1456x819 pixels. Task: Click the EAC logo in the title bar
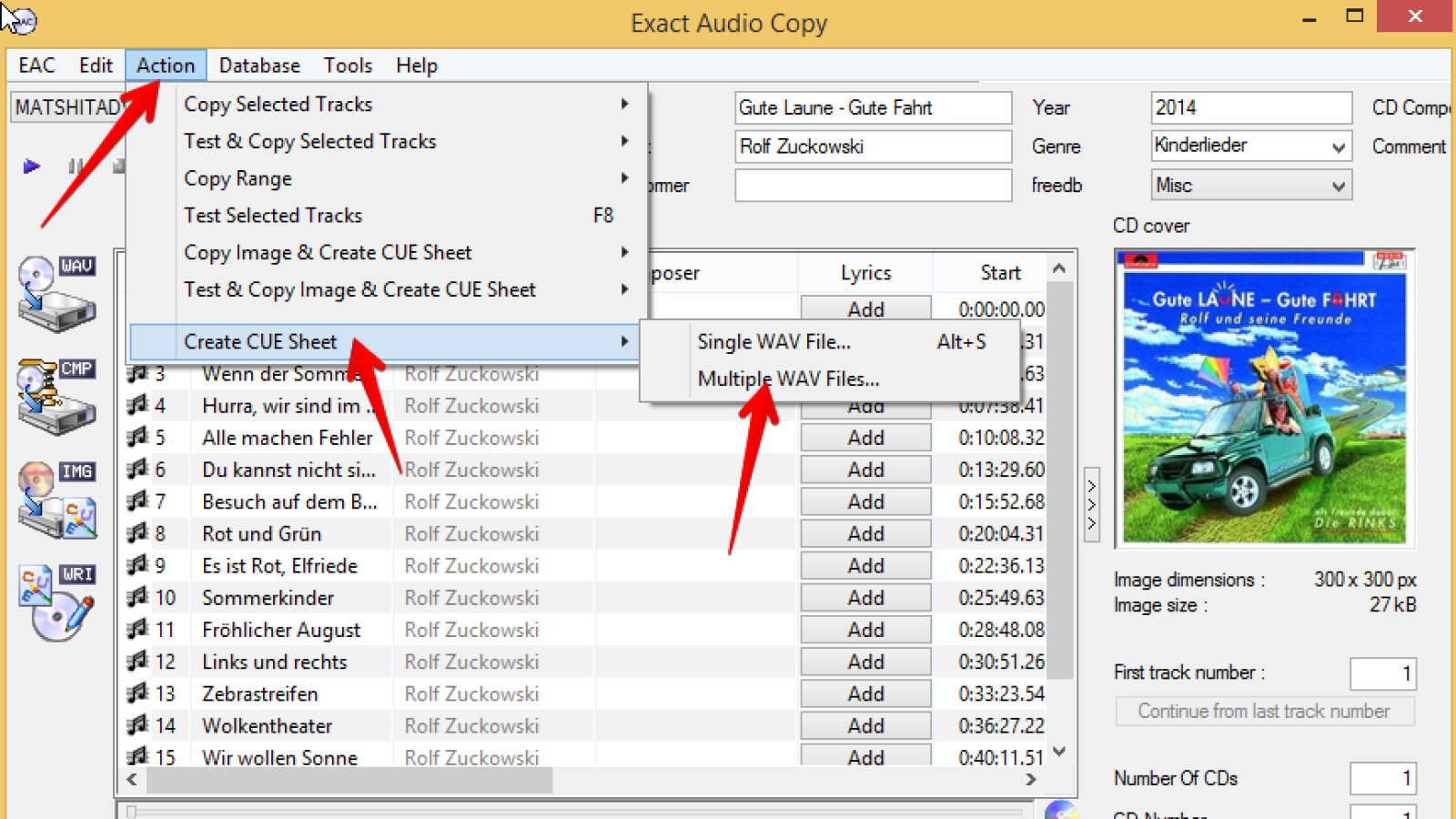pyautogui.click(x=22, y=20)
